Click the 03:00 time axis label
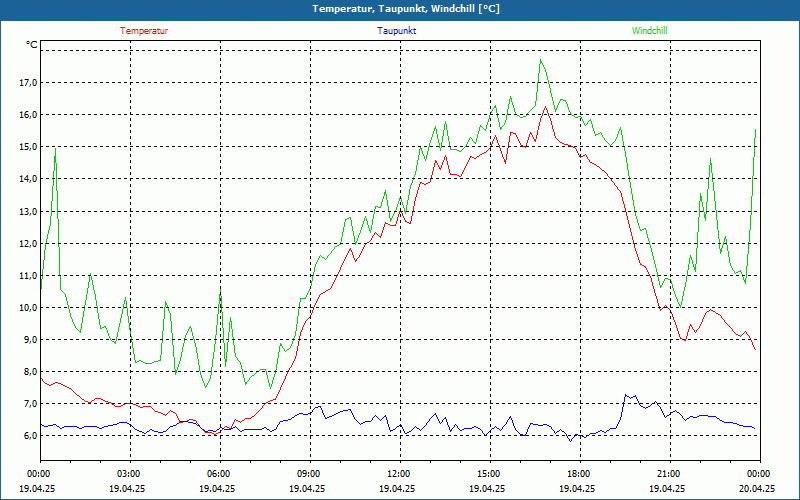 coord(130,474)
